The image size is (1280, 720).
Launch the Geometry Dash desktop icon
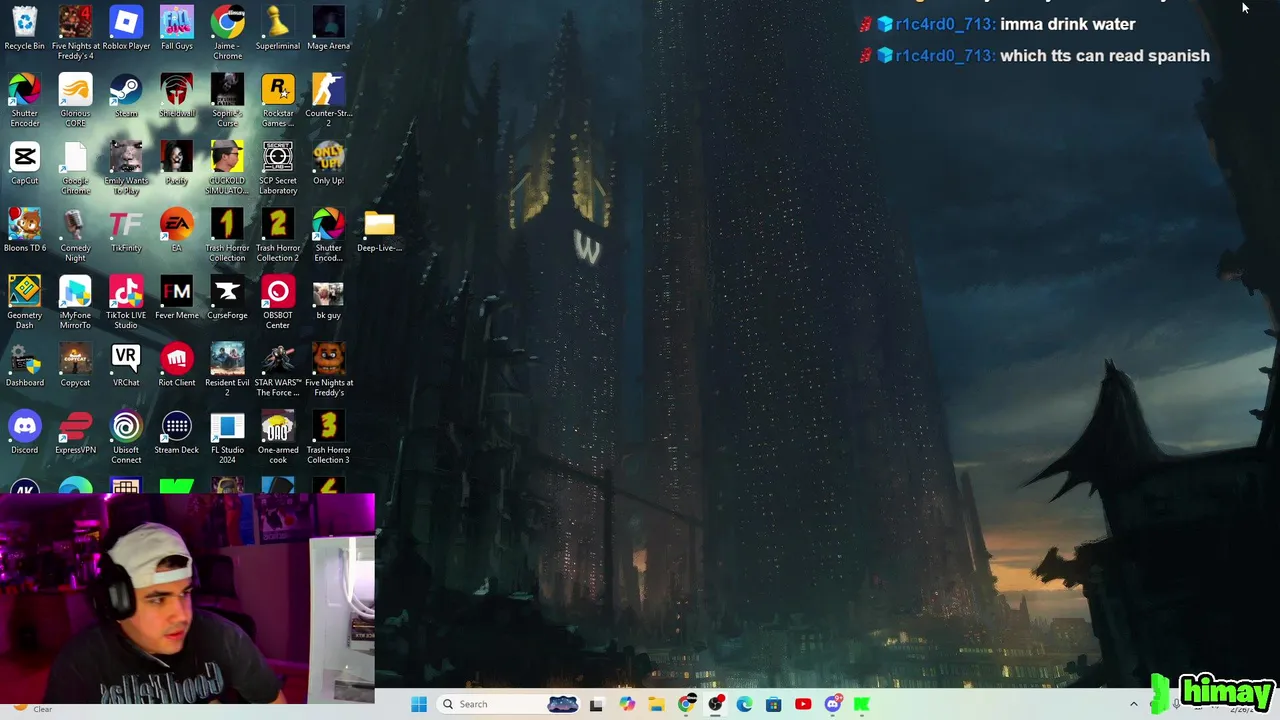(24, 302)
